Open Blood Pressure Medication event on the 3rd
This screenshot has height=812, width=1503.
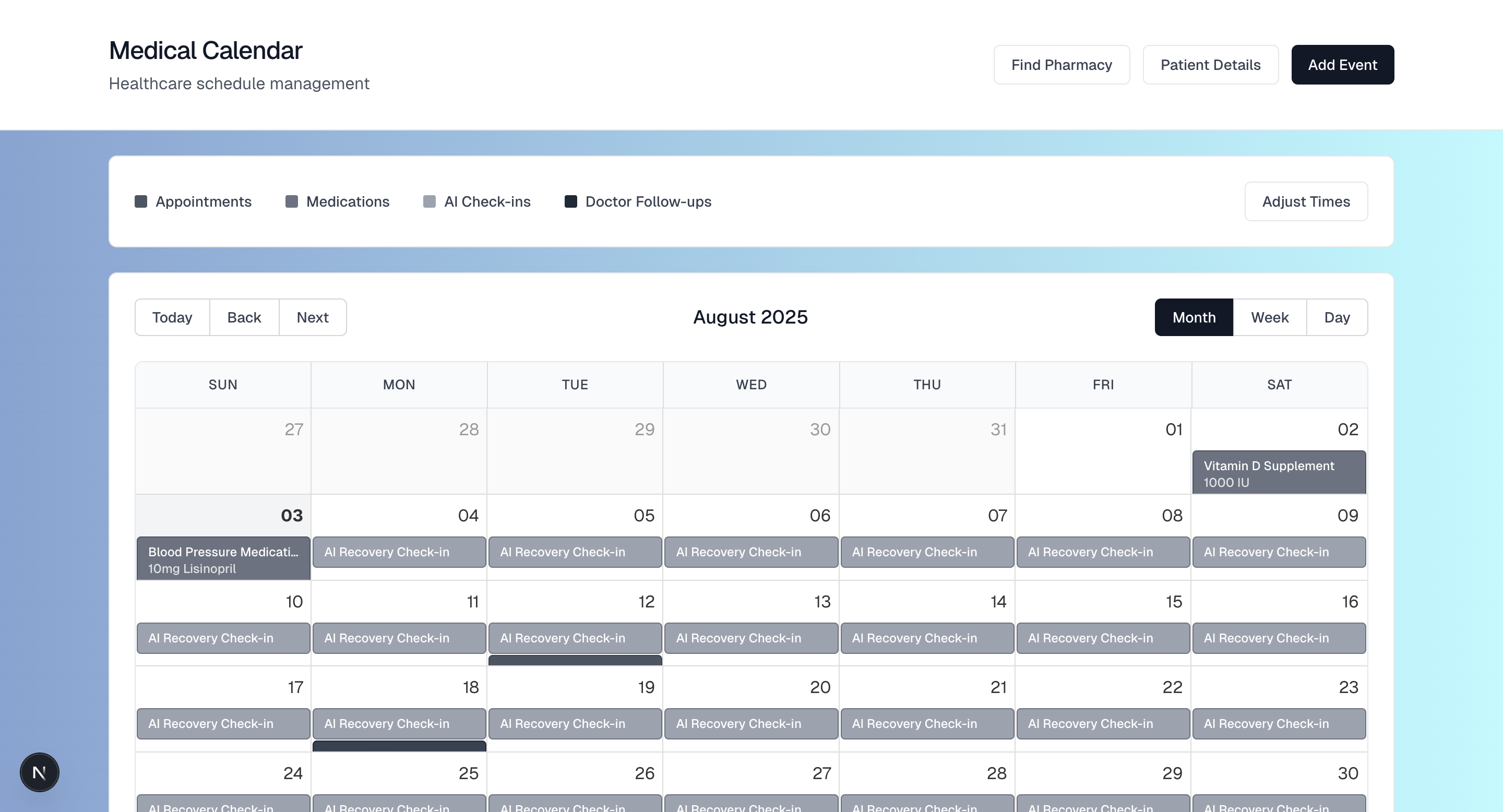tap(223, 559)
